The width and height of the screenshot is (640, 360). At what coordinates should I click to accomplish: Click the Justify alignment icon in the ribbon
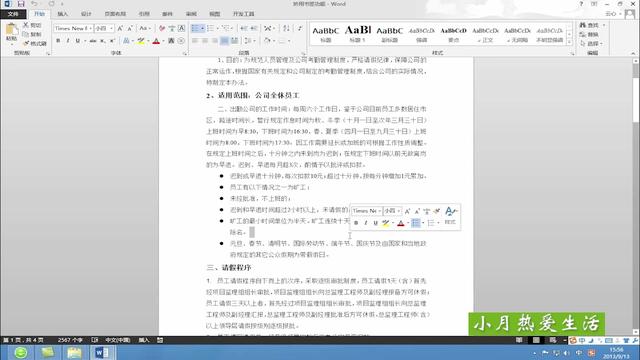[x=224, y=41]
